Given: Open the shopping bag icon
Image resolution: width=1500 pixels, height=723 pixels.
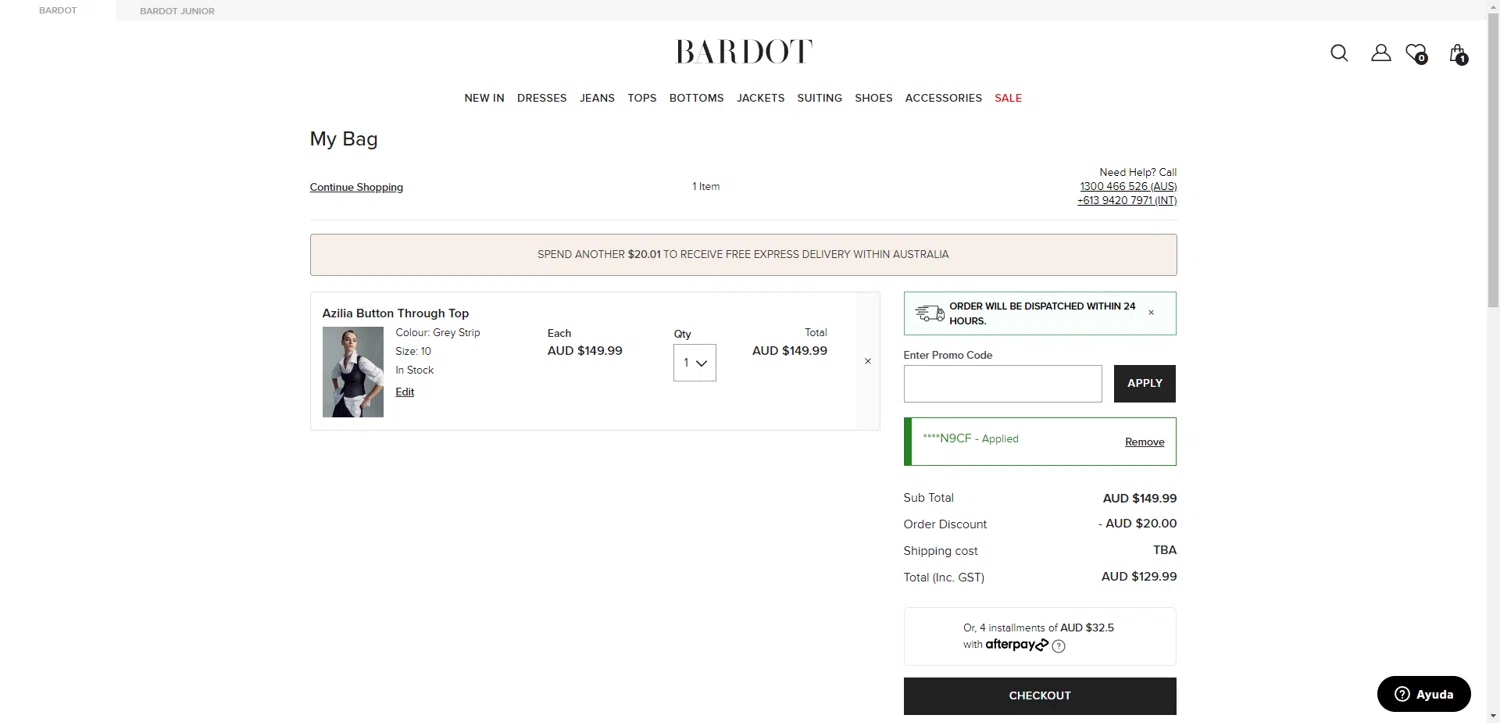Looking at the screenshot, I should pos(1458,54).
